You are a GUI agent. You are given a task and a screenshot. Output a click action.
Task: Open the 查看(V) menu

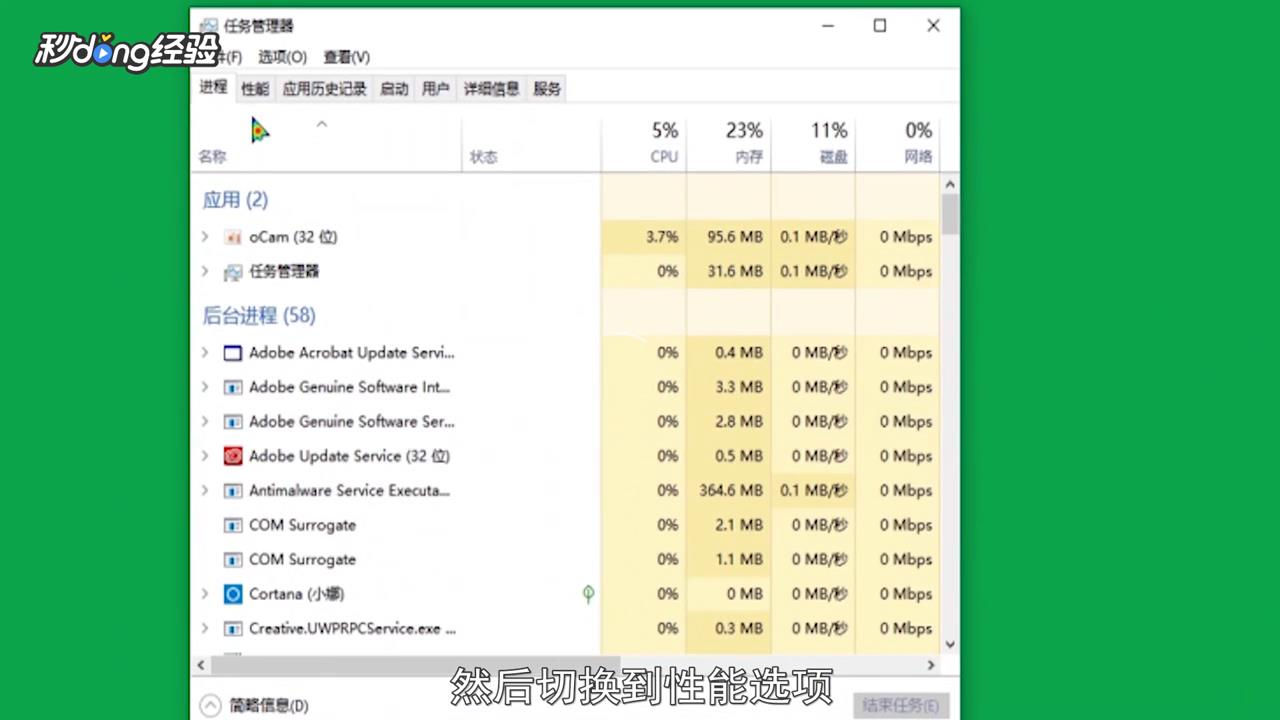pyautogui.click(x=346, y=57)
